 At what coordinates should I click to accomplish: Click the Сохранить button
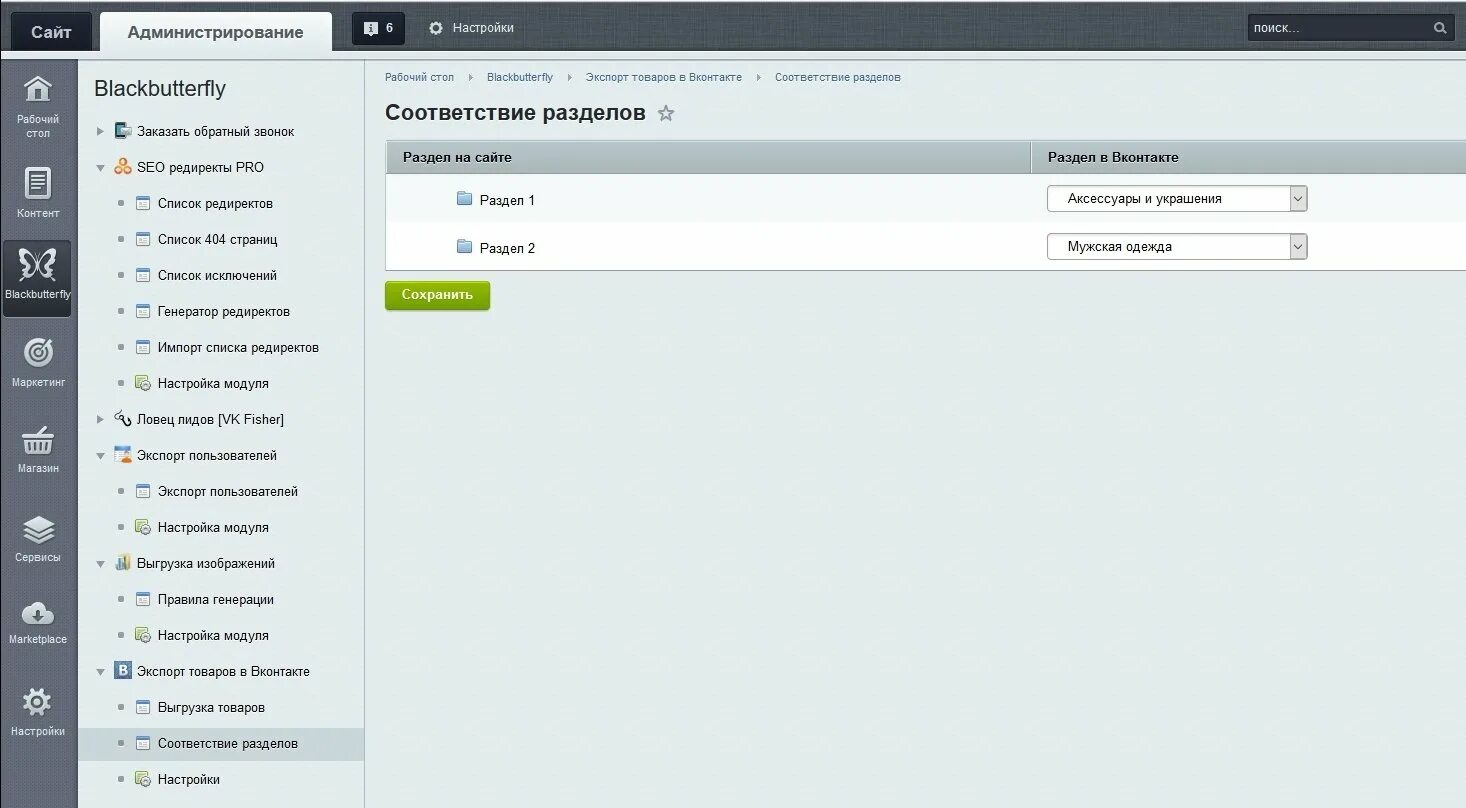tap(437, 295)
